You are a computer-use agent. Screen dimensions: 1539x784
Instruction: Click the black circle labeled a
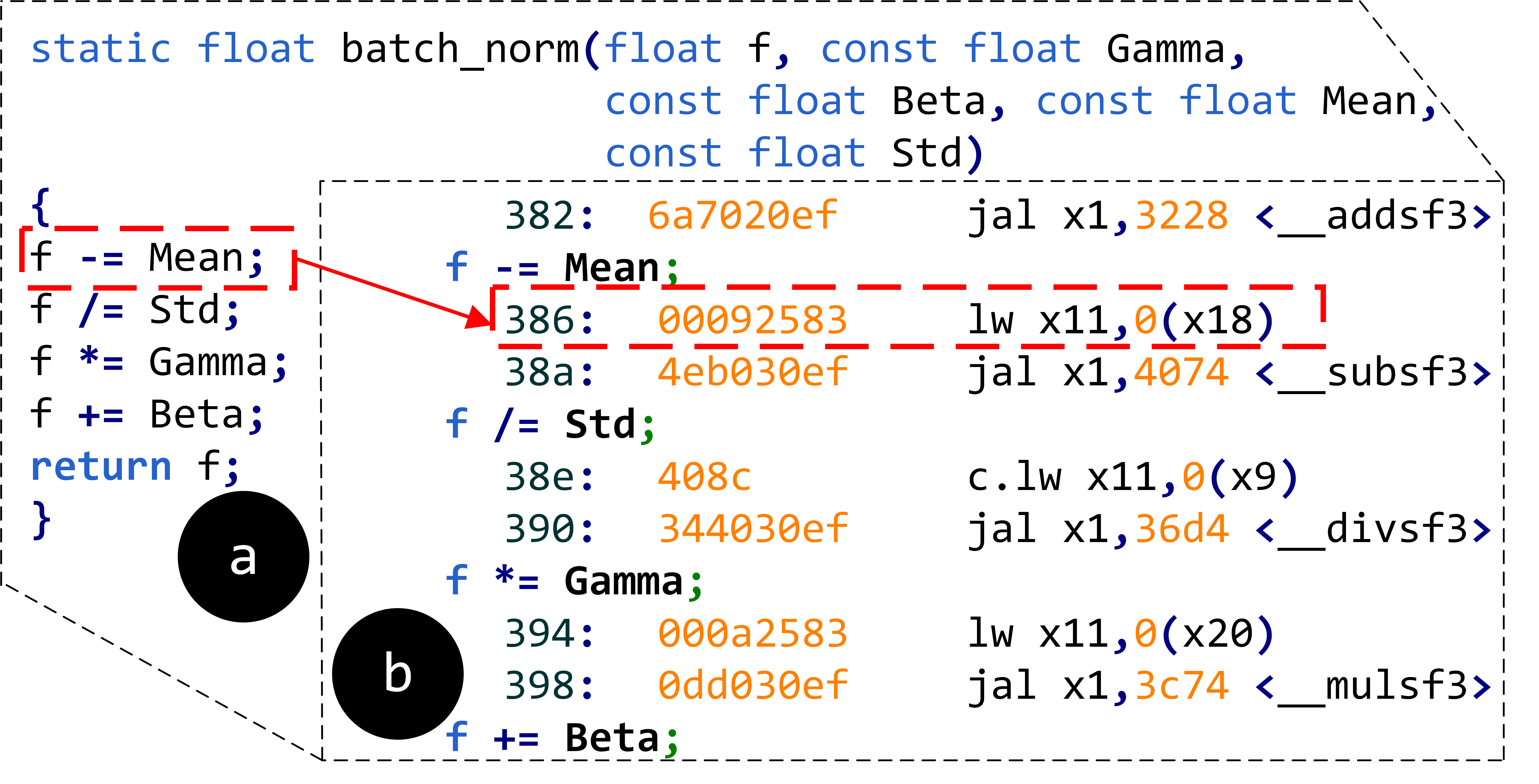[x=243, y=557]
